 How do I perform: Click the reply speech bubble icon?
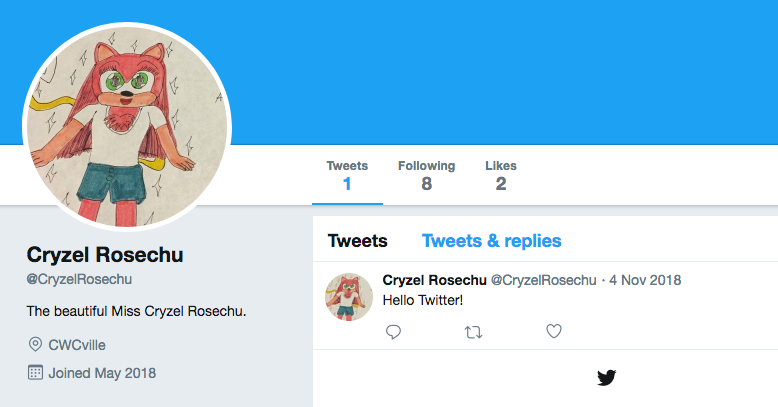[x=393, y=331]
